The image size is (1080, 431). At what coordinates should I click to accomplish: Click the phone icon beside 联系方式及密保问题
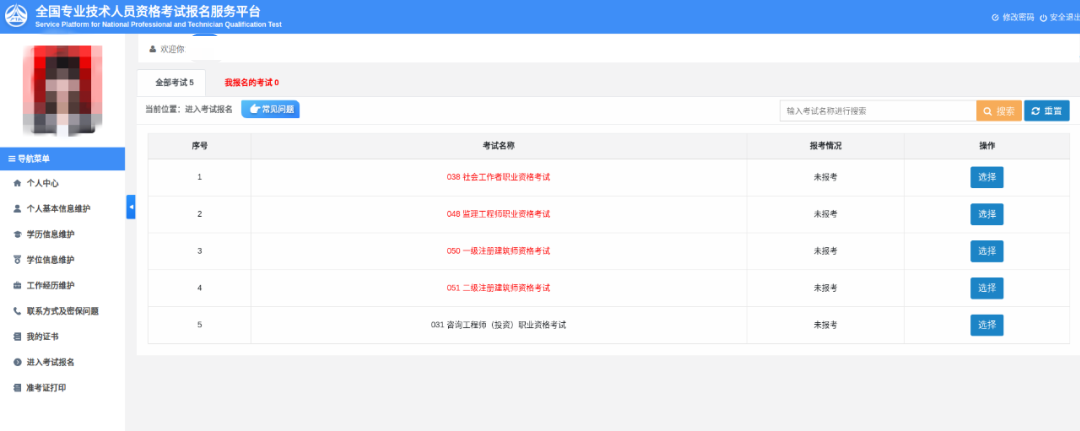[x=17, y=311]
